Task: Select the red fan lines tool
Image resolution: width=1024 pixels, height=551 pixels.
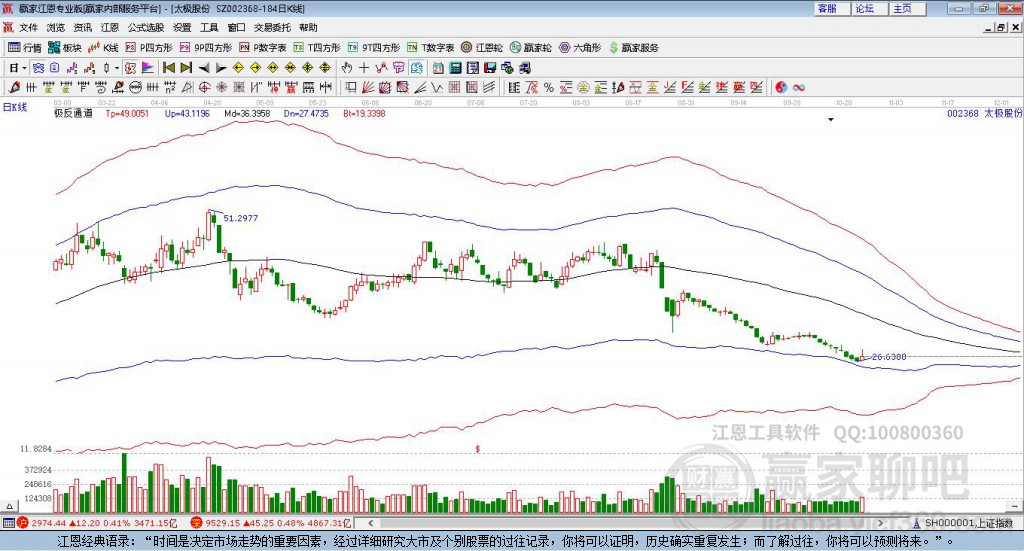Action: pos(368,87)
